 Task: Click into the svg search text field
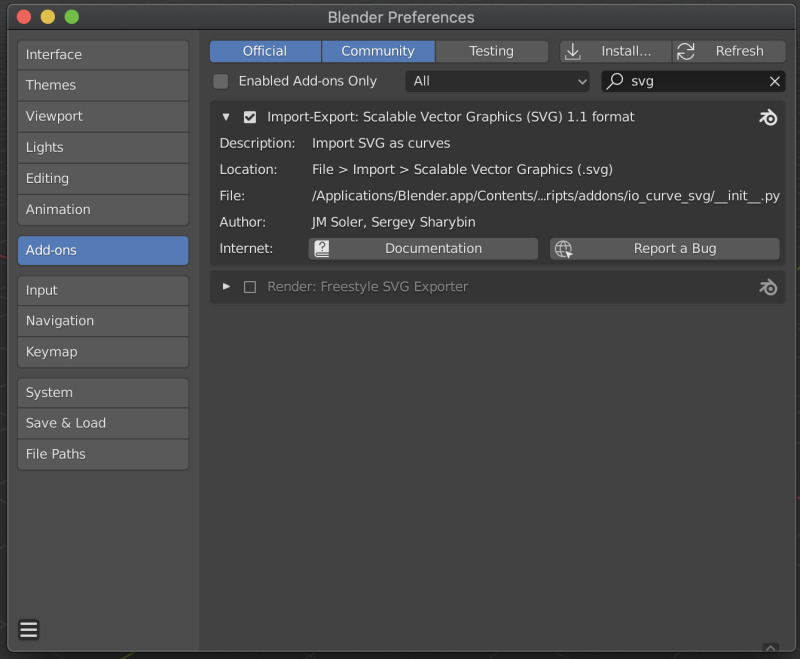tap(694, 81)
